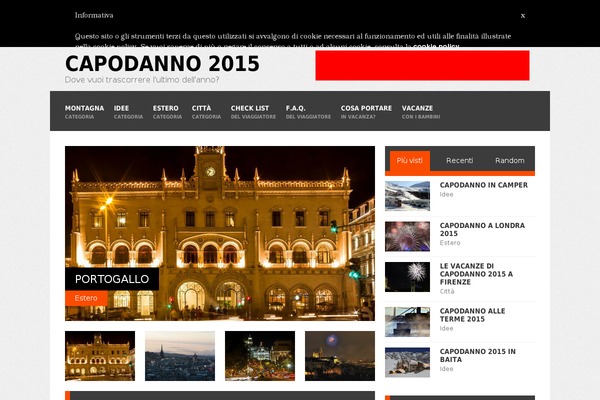The height and width of the screenshot is (400, 600).
Task: Open F.A.Q. del viaggiatore page
Action: (308, 112)
